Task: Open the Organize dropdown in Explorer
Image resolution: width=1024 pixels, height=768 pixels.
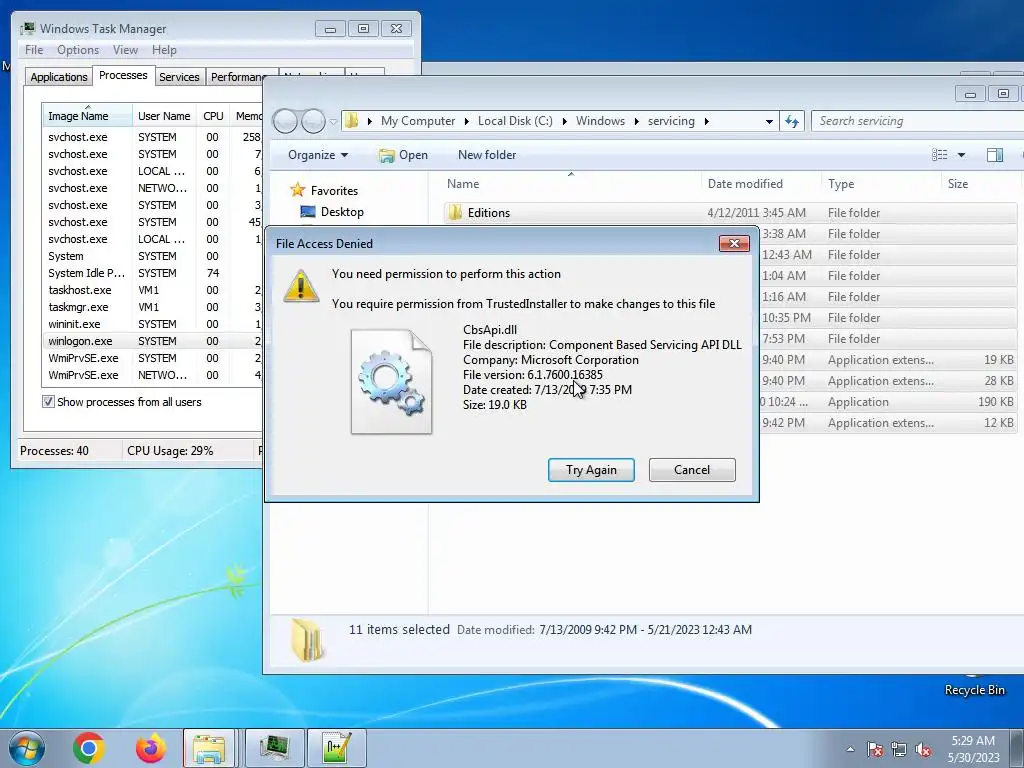Action: coord(318,155)
